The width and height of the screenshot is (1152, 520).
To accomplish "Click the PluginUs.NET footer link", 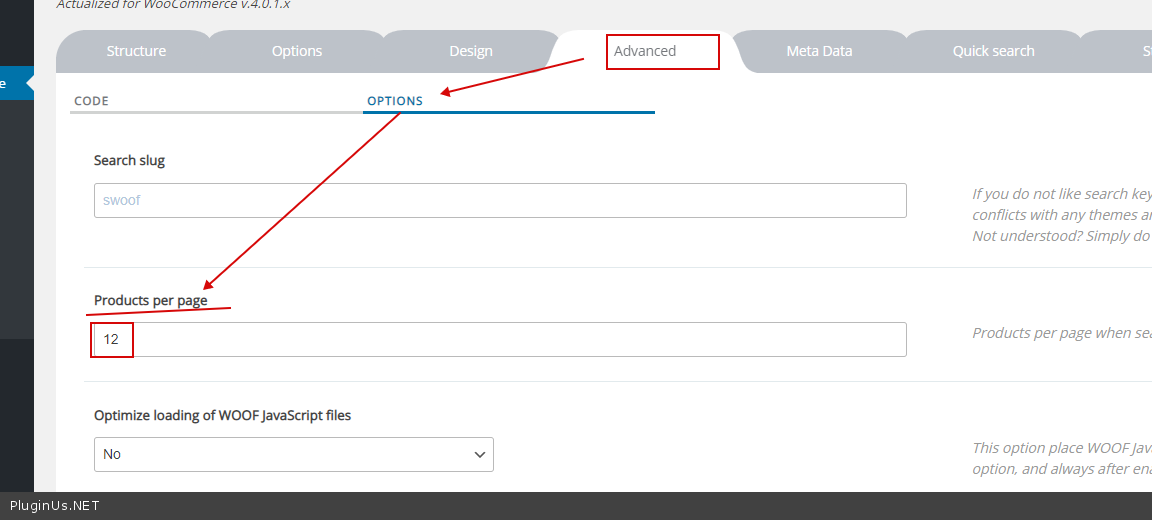I will [55, 506].
